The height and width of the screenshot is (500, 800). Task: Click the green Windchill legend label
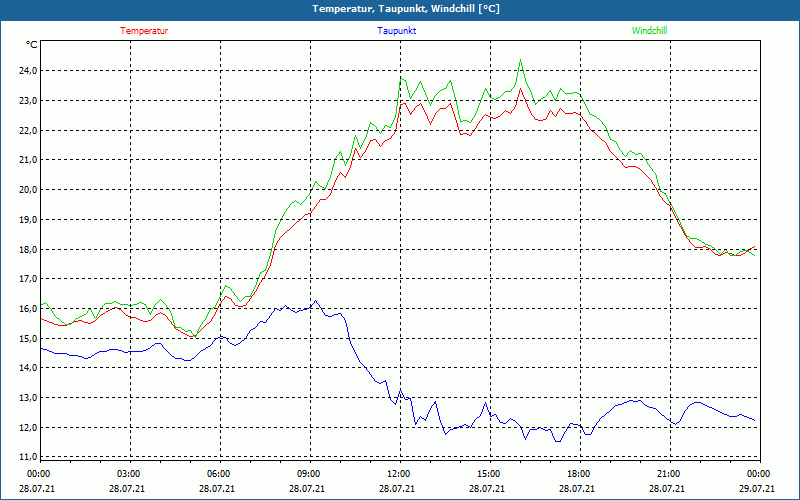(x=649, y=31)
